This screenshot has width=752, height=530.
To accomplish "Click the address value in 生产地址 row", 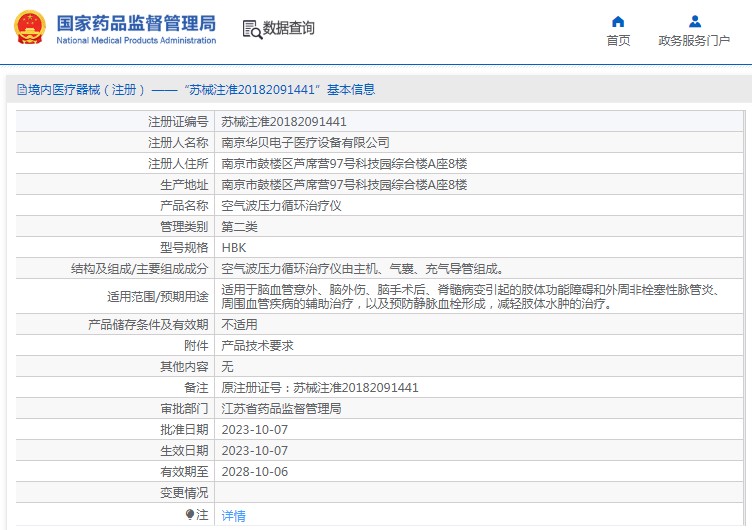I will point(344,185).
